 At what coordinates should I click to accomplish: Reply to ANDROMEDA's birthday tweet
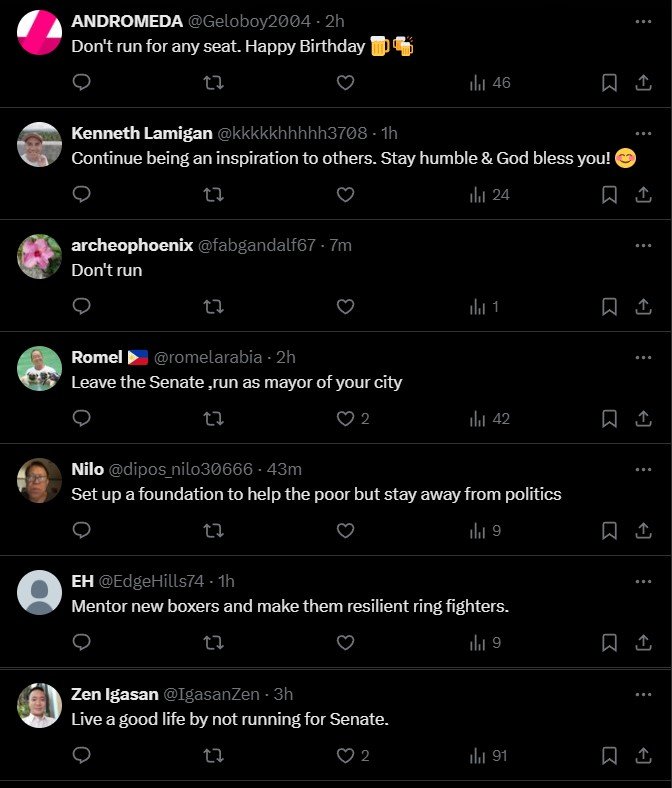(x=82, y=83)
